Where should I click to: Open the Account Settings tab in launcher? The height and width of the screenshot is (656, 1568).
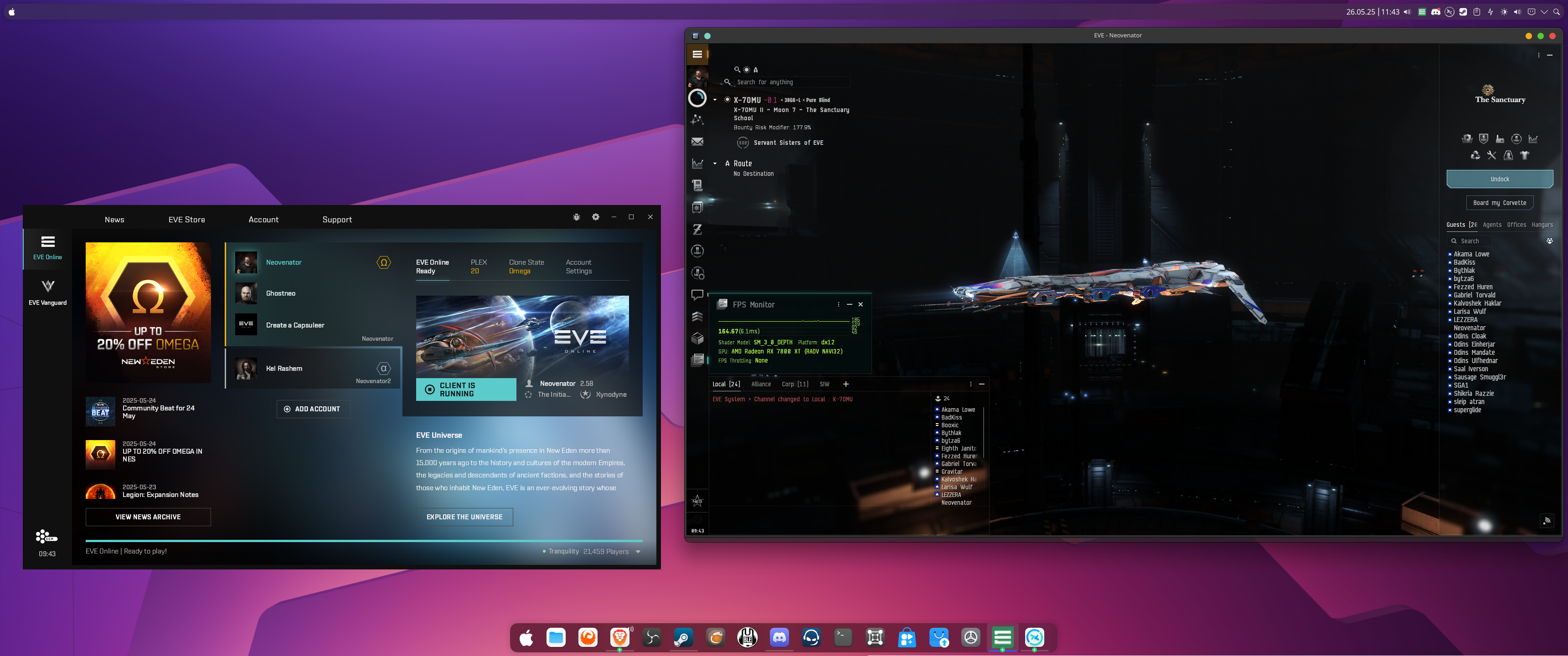tap(578, 266)
